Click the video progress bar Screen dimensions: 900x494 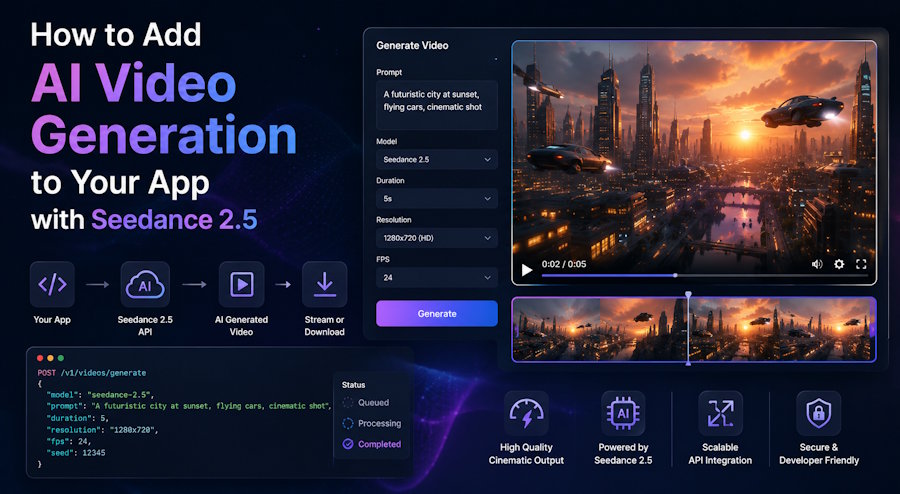click(x=704, y=275)
